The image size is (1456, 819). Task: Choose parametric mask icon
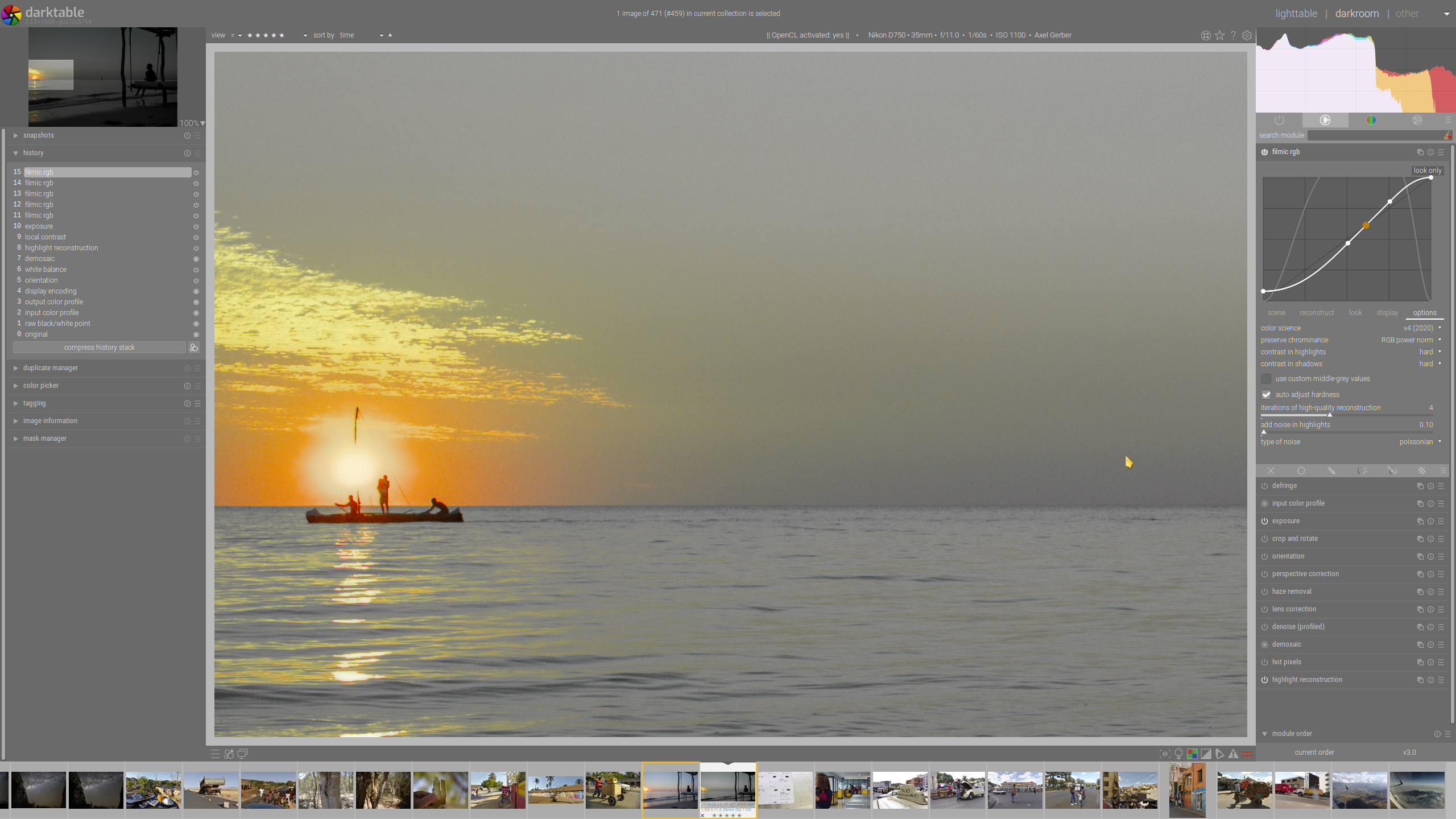[1362, 470]
